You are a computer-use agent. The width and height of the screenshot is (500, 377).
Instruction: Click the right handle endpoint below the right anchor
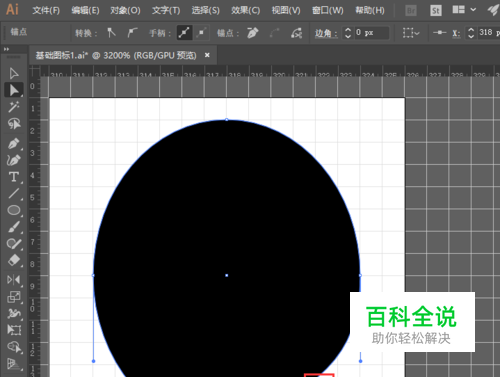tap(360, 361)
